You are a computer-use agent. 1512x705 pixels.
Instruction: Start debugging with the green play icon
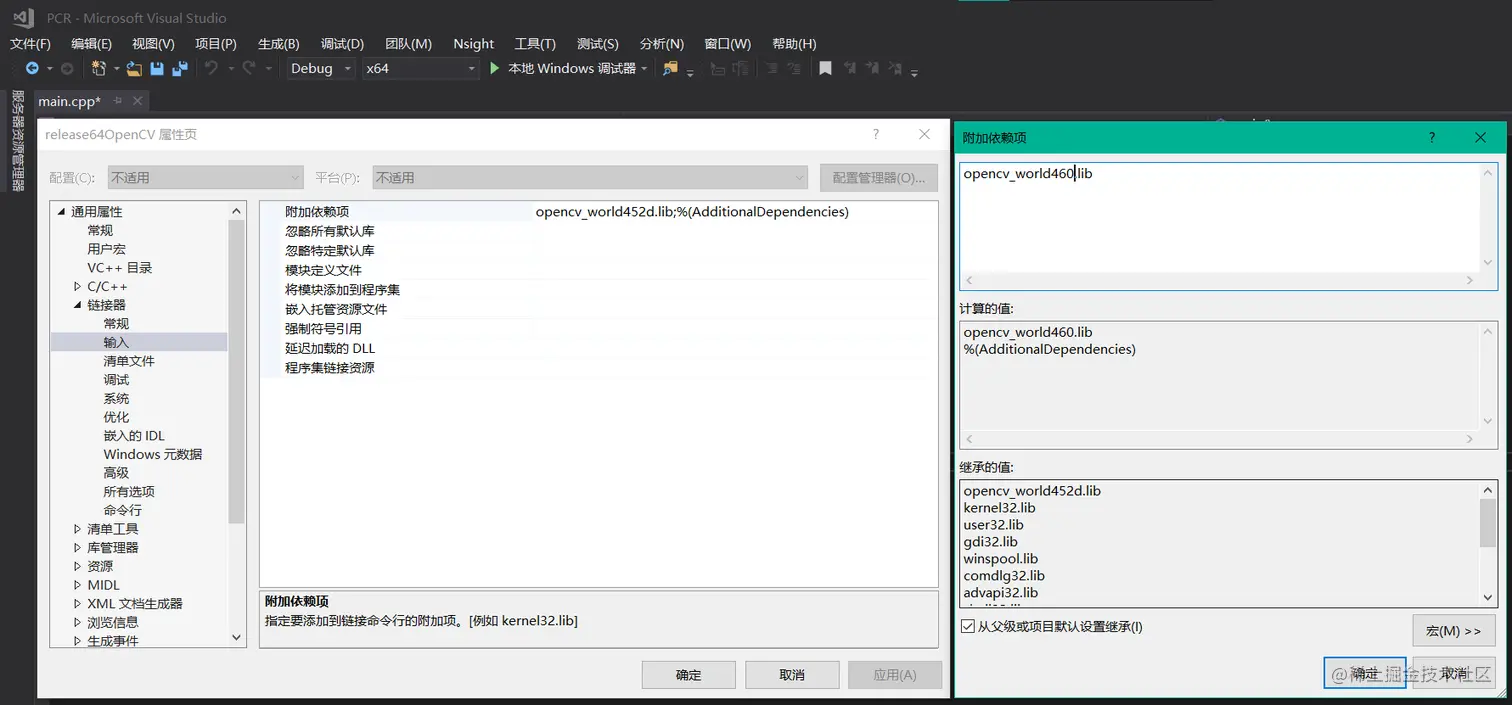click(495, 68)
